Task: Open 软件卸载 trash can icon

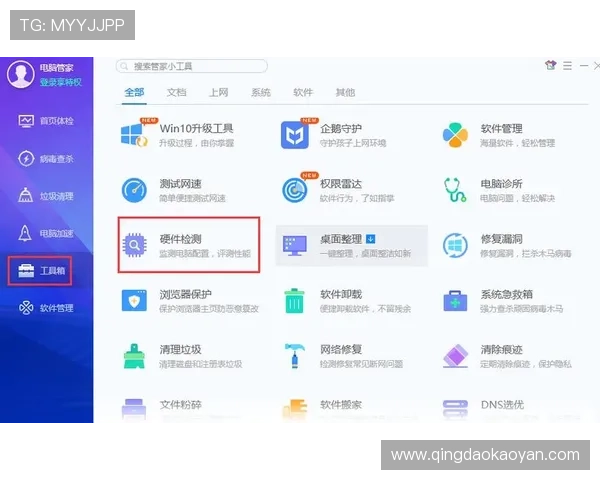Action: click(294, 301)
